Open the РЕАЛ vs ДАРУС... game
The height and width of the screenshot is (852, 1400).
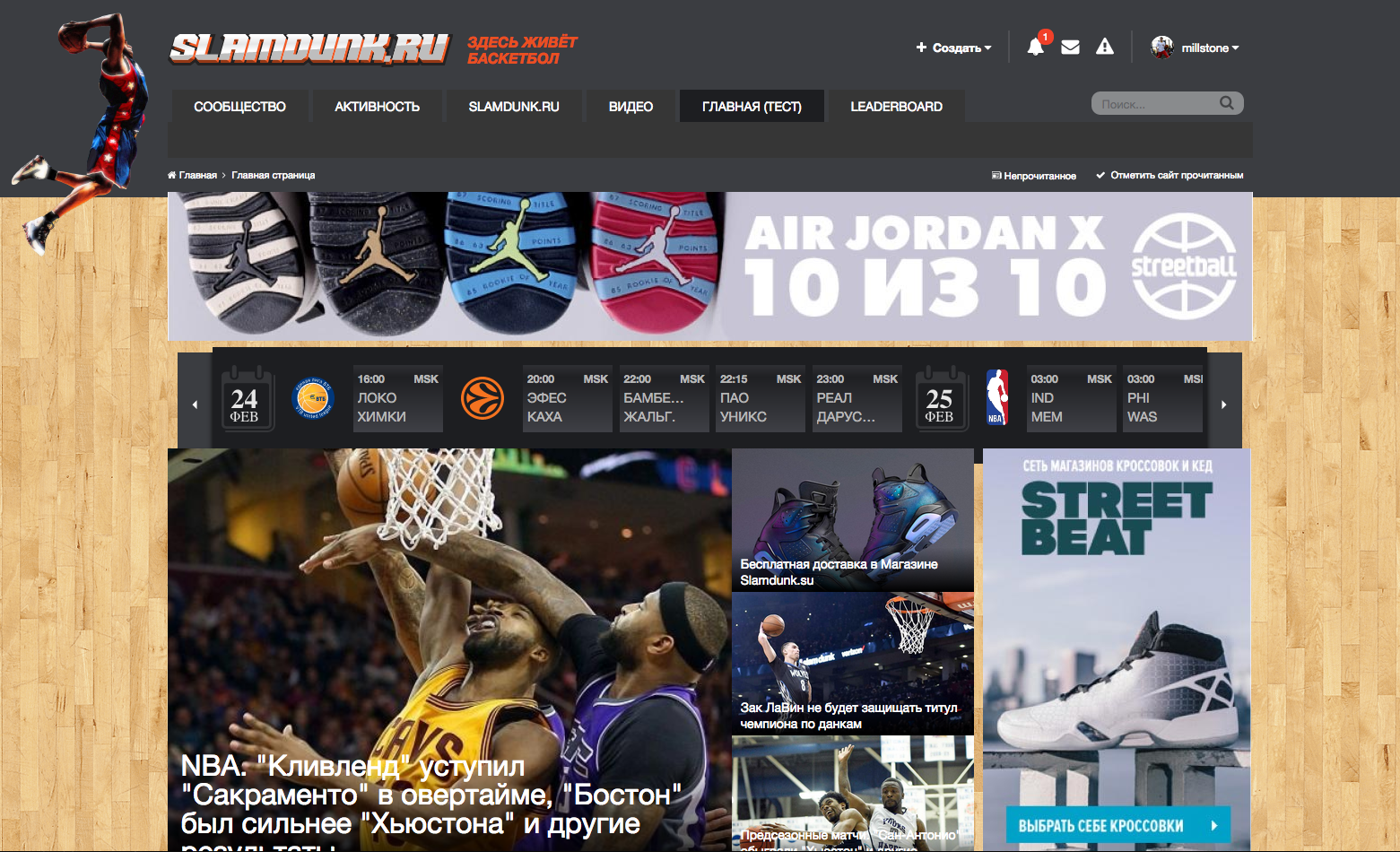(857, 398)
